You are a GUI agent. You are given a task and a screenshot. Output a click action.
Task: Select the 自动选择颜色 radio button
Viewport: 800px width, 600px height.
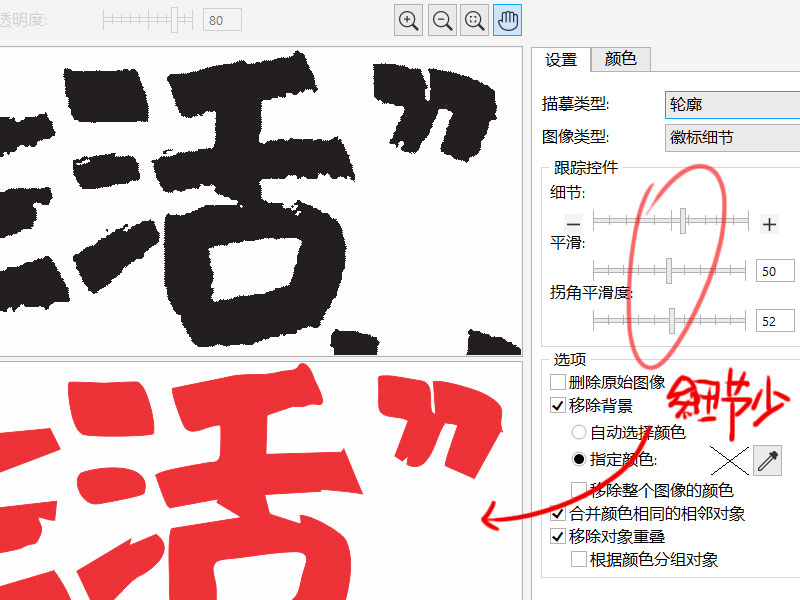(x=579, y=433)
